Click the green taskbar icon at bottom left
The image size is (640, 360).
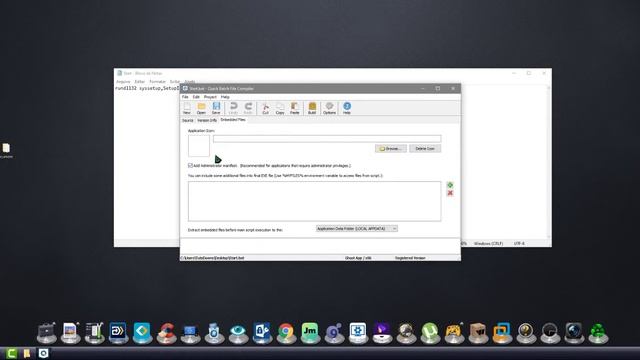tap(11, 353)
